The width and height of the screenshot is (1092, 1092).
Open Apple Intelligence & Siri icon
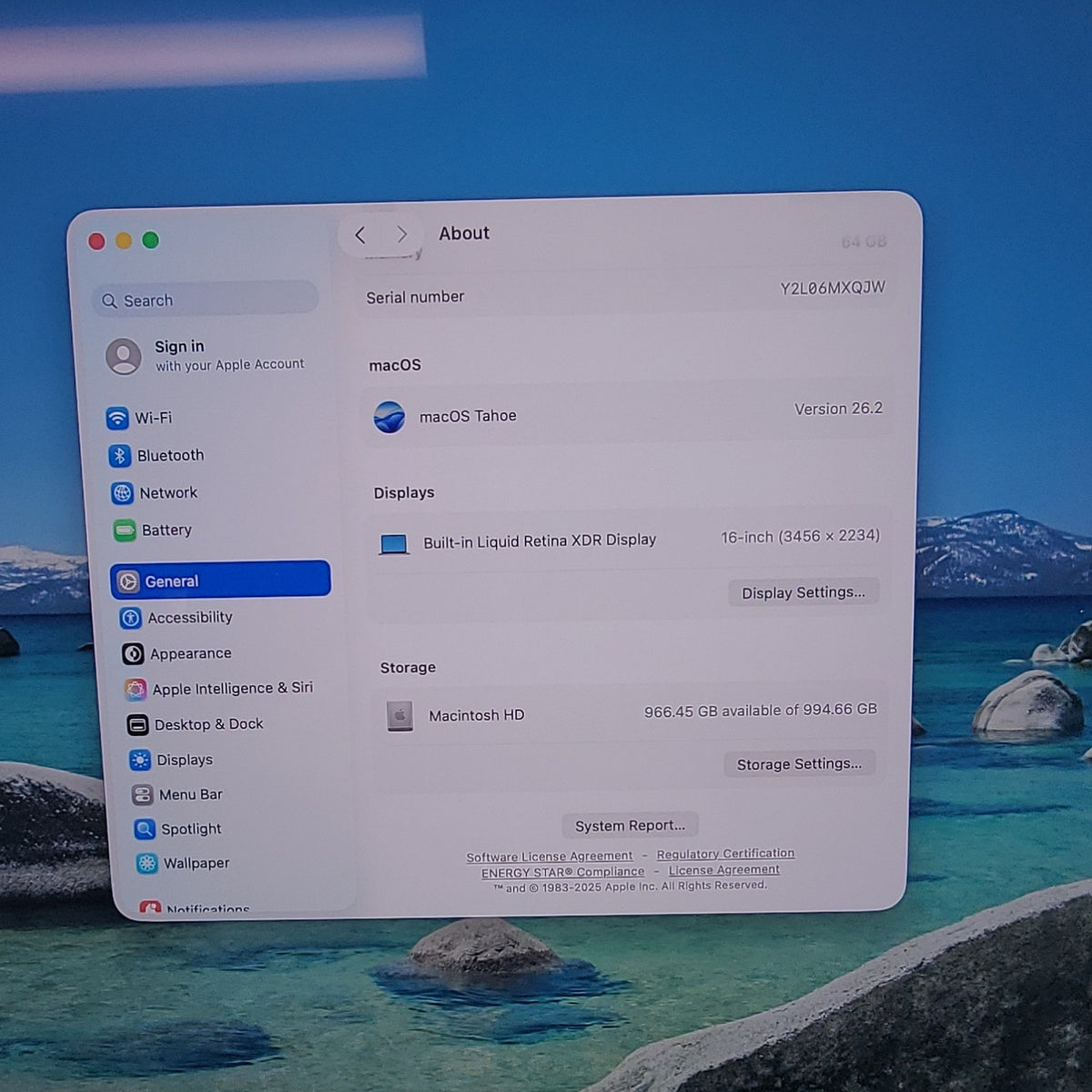tap(136, 689)
